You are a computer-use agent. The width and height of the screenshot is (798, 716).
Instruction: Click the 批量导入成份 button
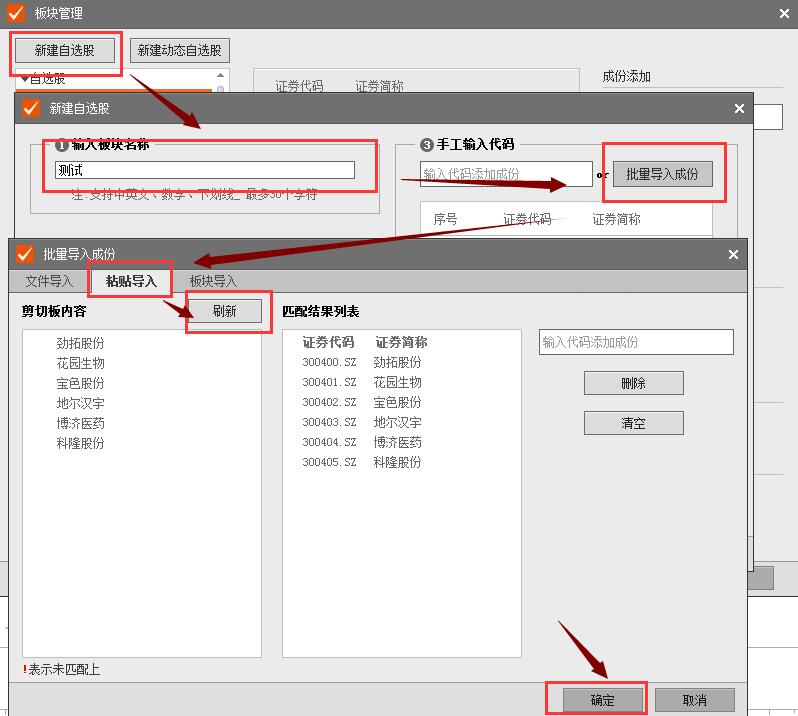coord(662,174)
